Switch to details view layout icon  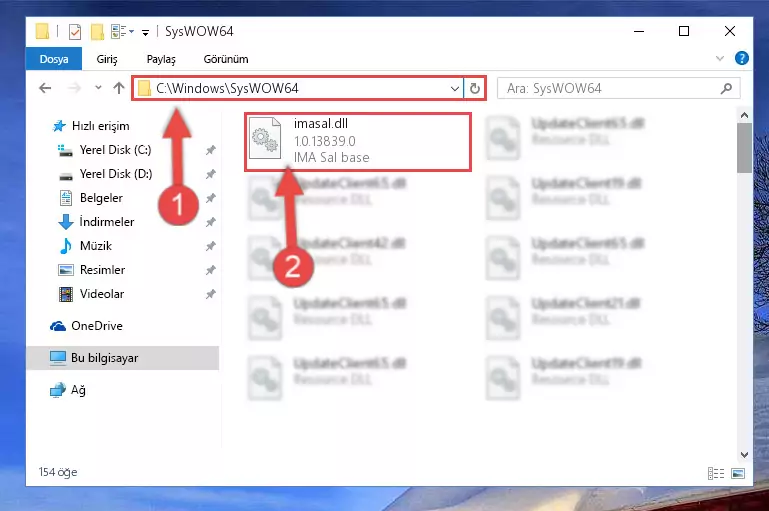point(716,473)
